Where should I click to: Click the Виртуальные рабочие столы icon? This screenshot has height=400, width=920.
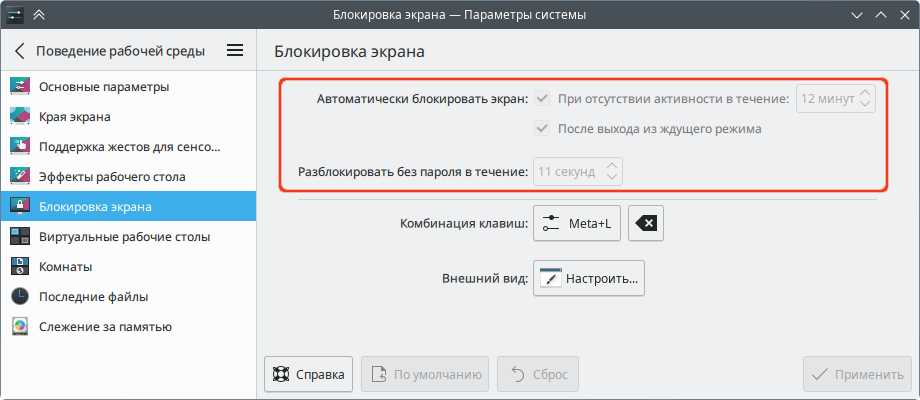tap(20, 237)
